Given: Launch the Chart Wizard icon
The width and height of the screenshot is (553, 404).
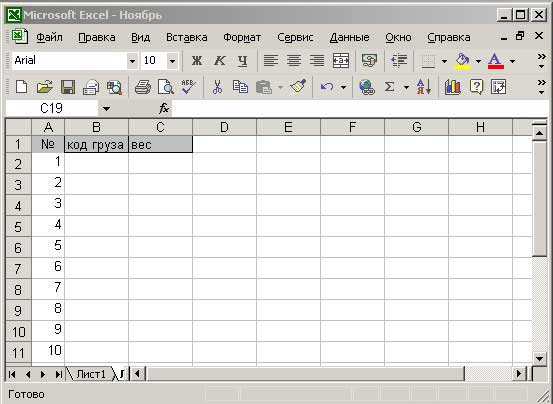Looking at the screenshot, I should pos(453,87).
